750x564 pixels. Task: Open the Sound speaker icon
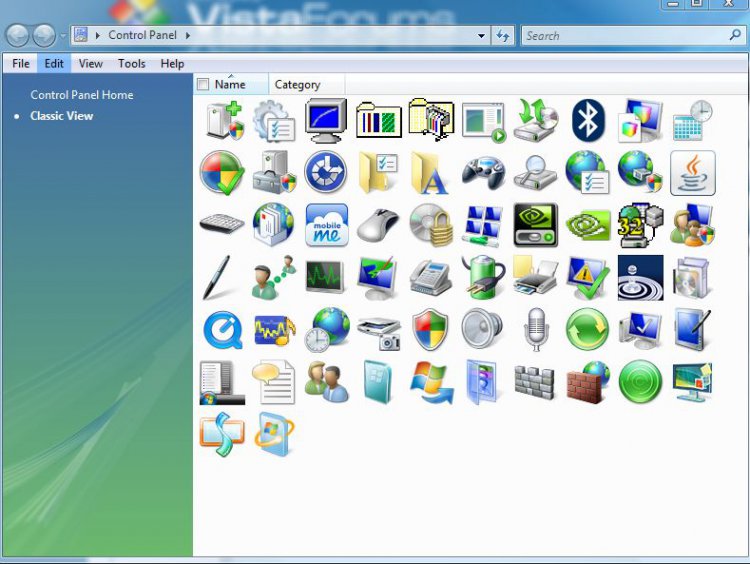click(x=482, y=330)
